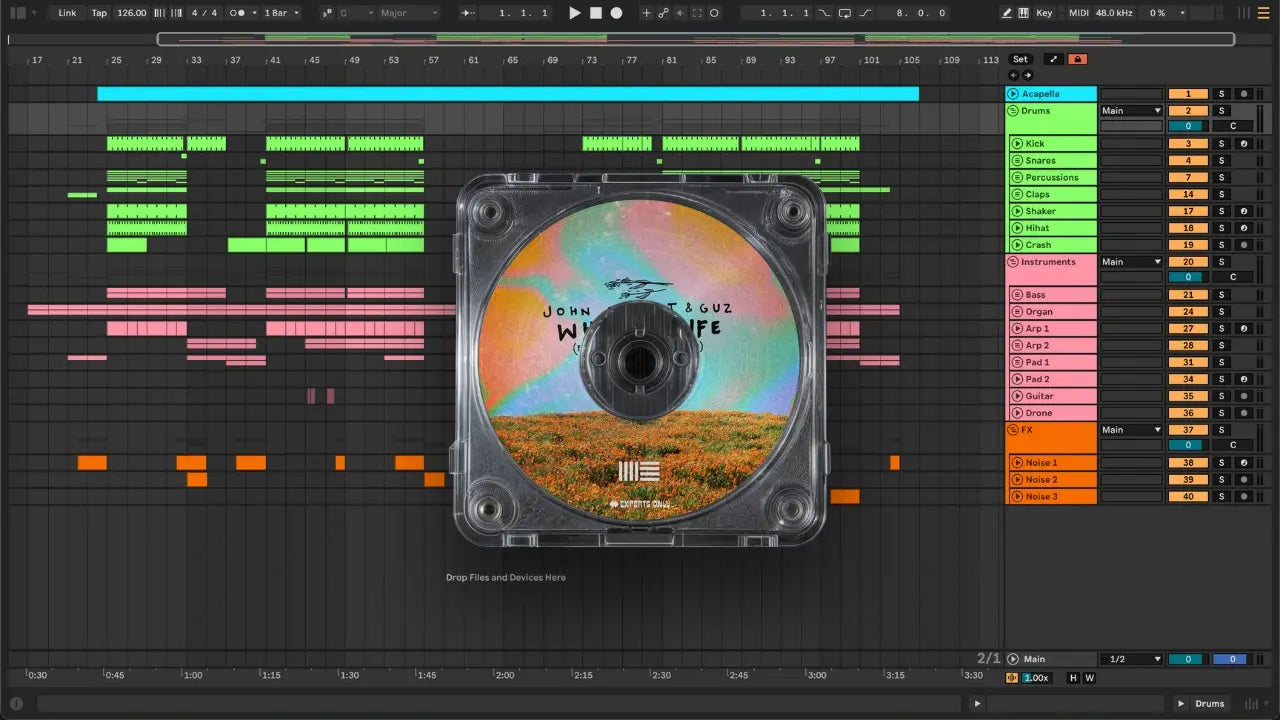Screen dimensions: 1280x720
Task: Solo the Guitar track
Action: pos(1221,396)
